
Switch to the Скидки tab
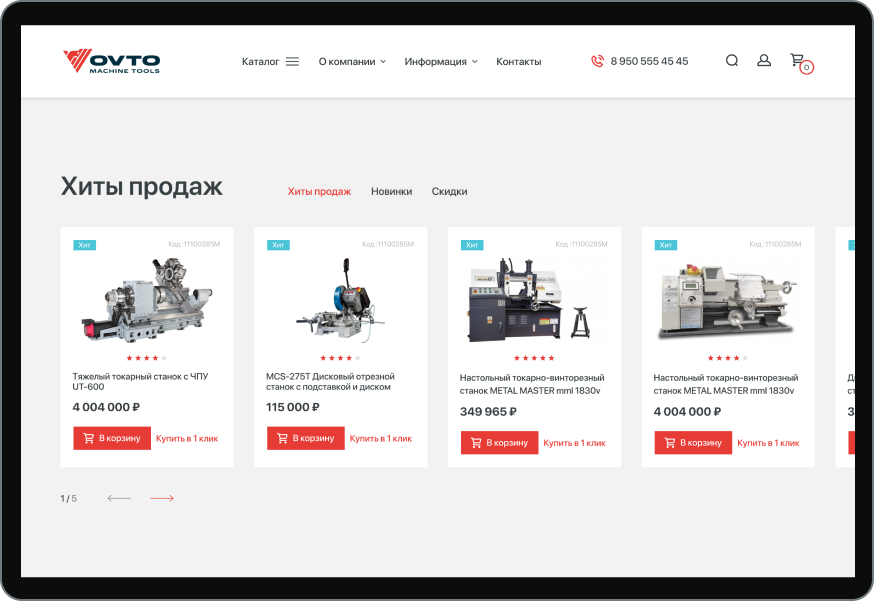449,191
